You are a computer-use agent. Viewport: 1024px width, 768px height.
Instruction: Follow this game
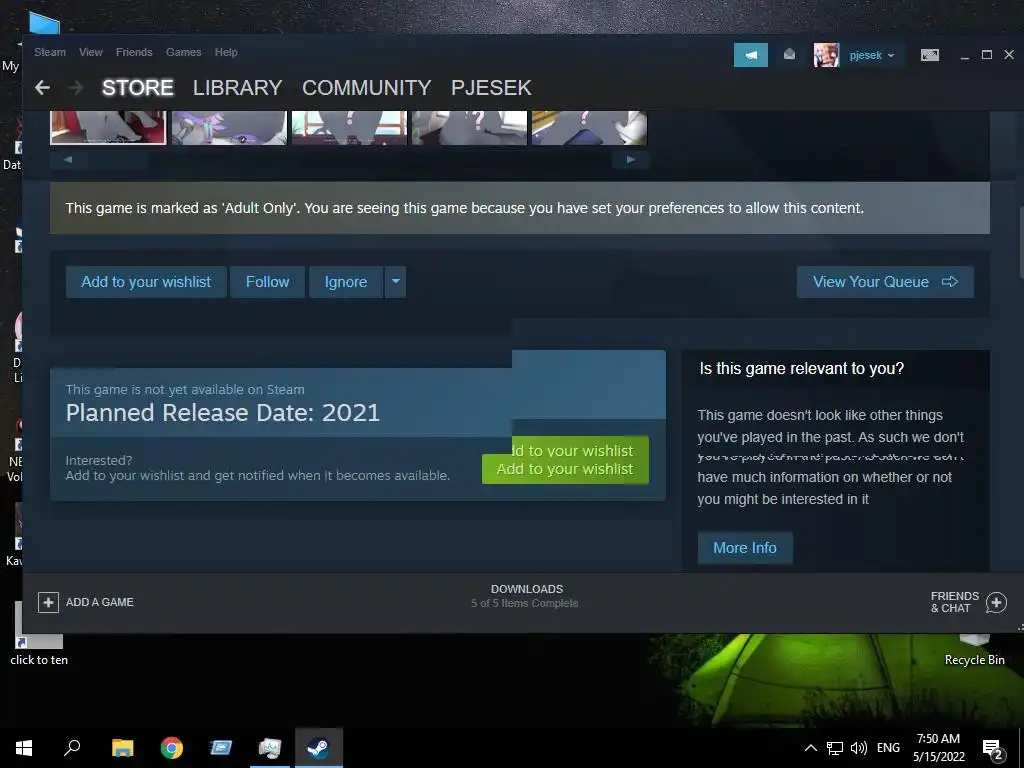(x=267, y=281)
